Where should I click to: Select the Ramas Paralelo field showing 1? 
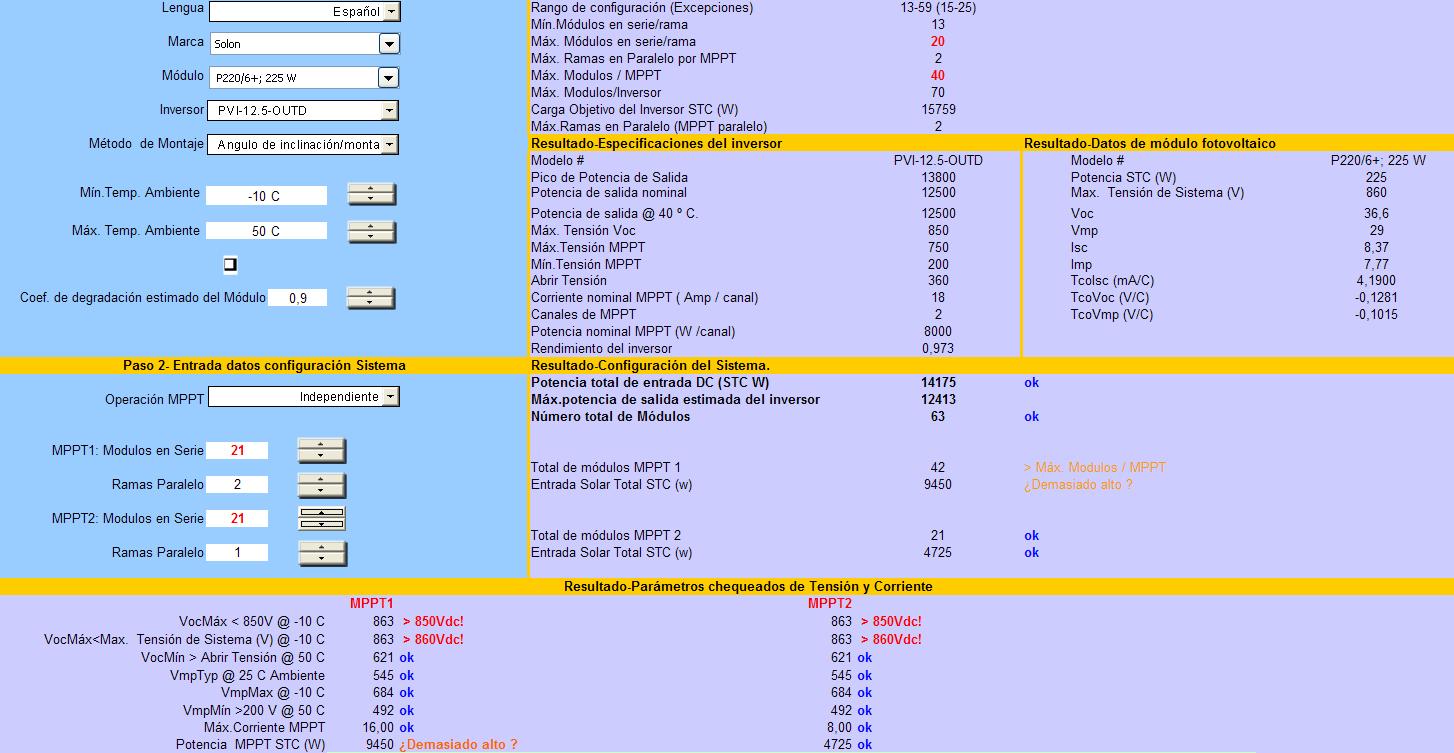[237, 553]
